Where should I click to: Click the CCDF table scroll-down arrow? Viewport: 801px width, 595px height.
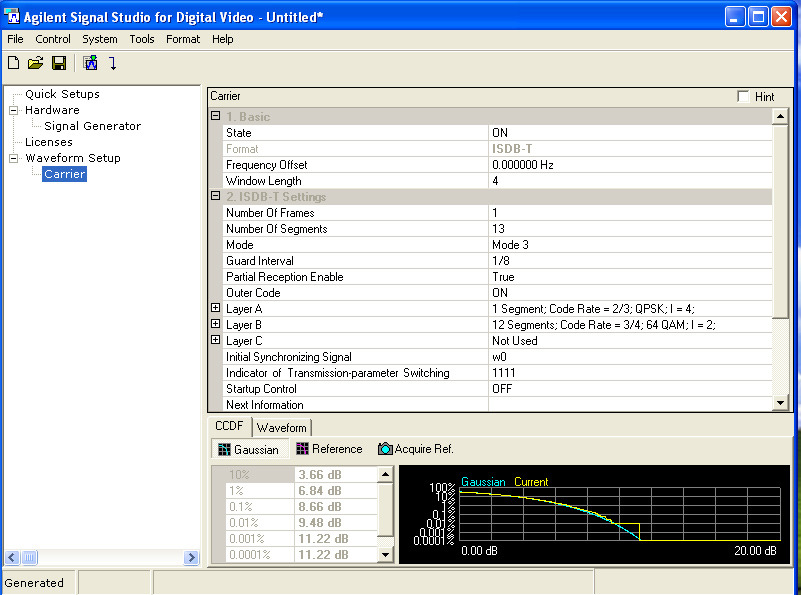click(x=386, y=555)
